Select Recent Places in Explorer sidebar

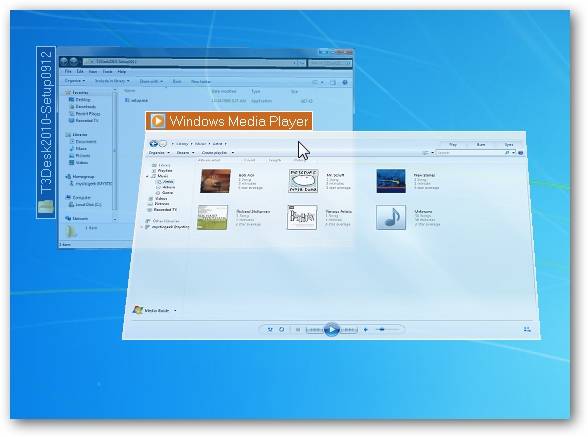click(85, 114)
